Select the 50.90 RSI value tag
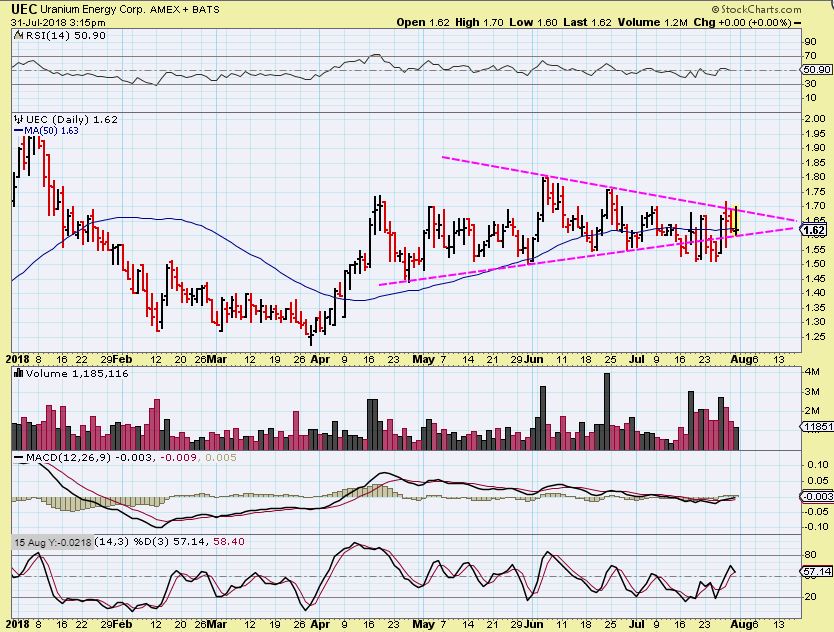 816,70
